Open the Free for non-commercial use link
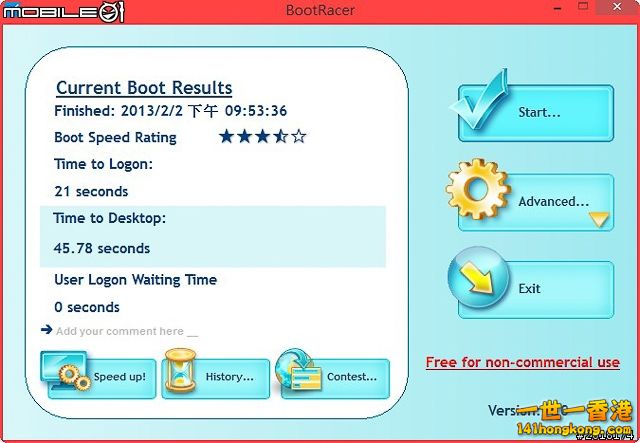This screenshot has width=640, height=443. 522,362
